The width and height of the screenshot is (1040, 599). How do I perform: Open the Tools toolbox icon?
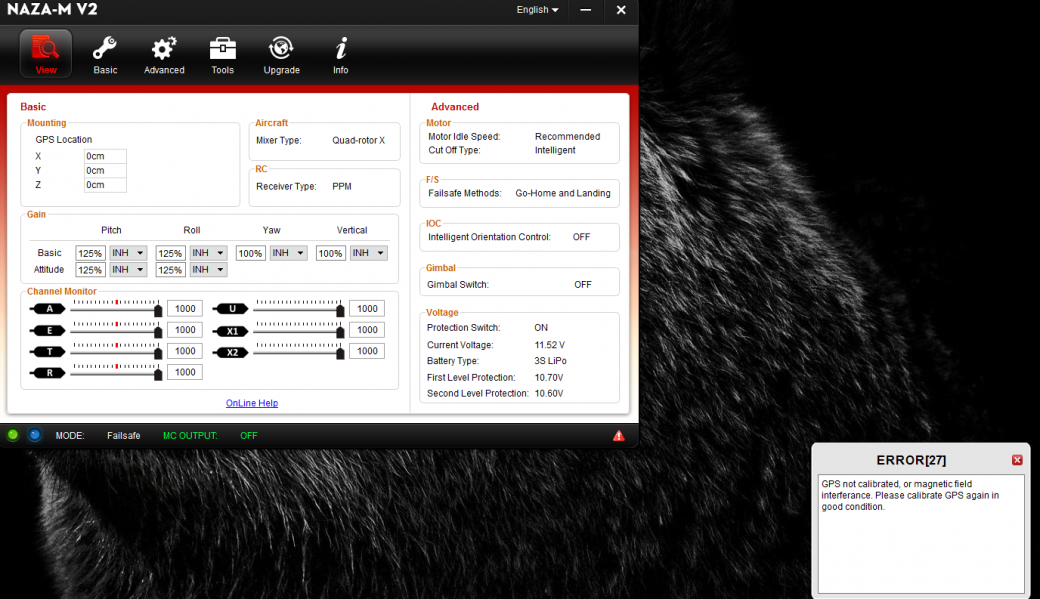pyautogui.click(x=222, y=54)
